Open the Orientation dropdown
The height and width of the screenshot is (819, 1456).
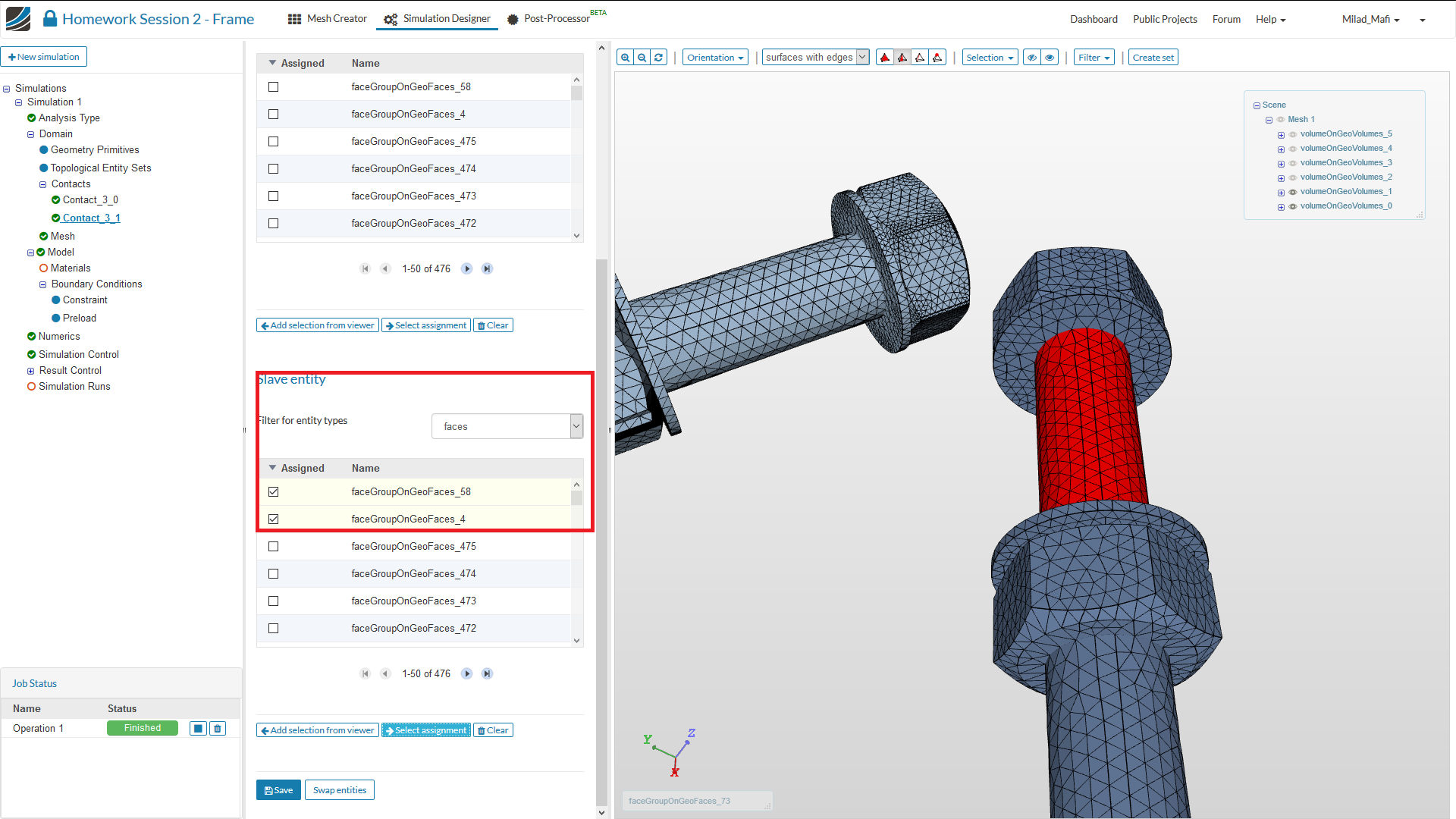click(x=715, y=58)
